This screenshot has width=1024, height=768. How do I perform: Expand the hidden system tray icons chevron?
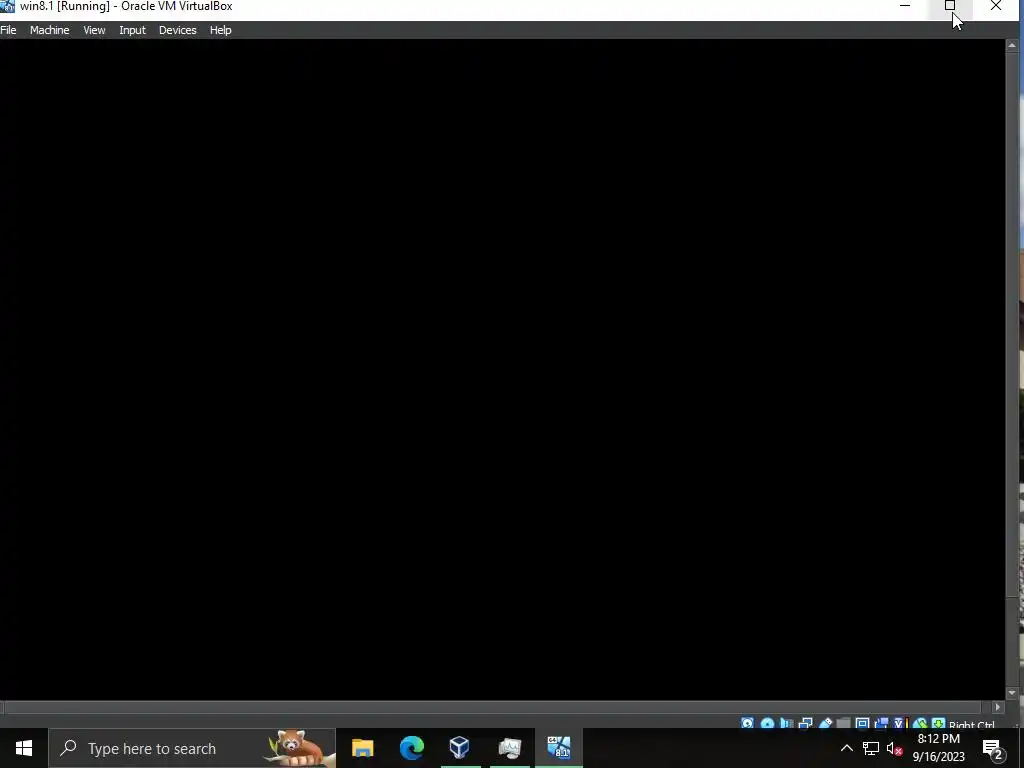coord(846,748)
